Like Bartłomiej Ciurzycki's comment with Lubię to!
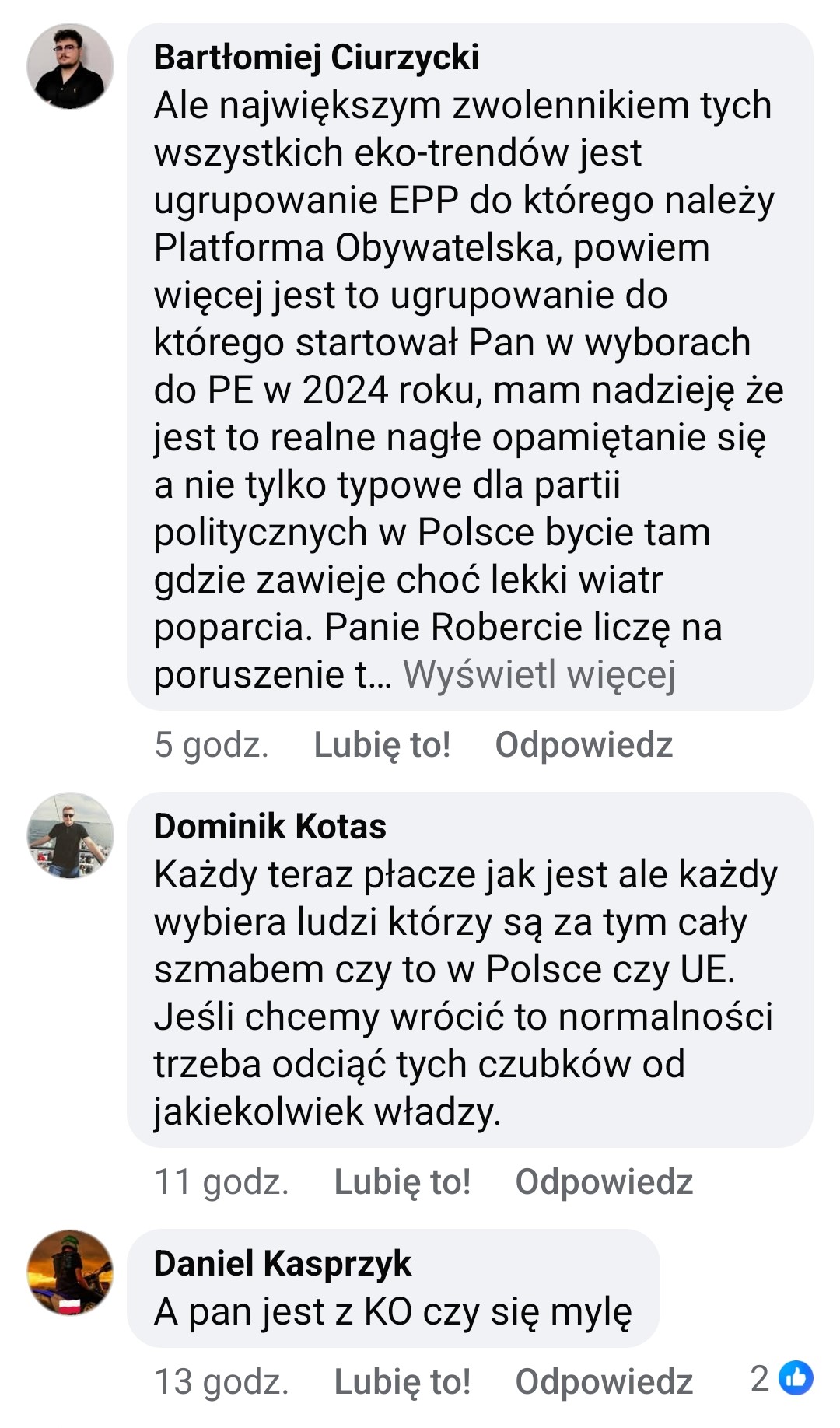 tap(382, 744)
